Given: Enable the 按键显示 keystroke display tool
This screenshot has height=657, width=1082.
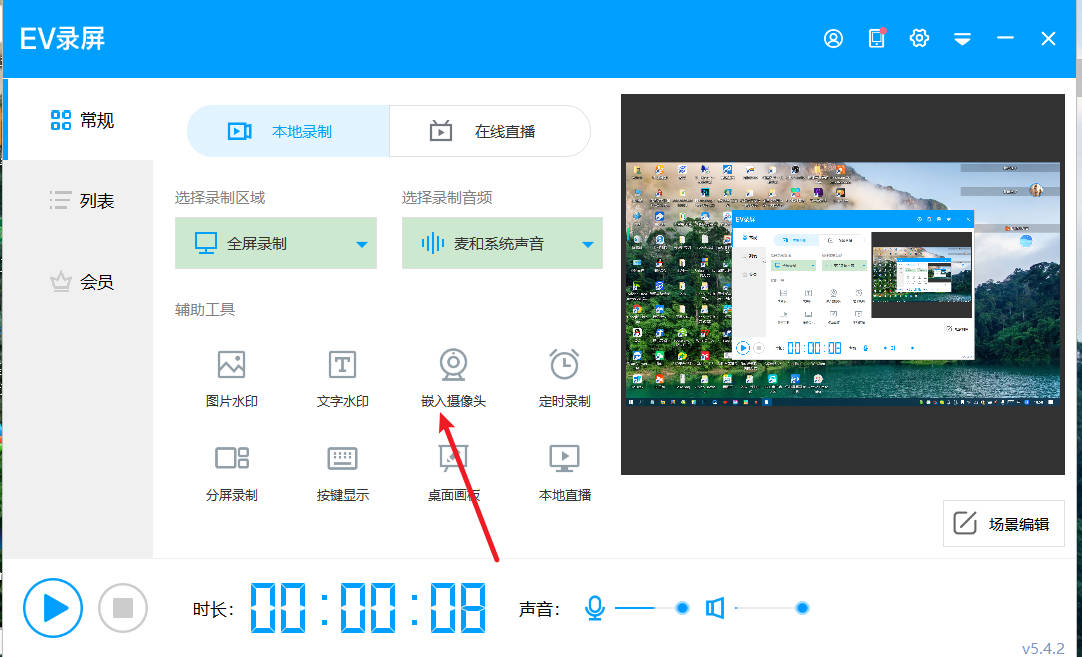Looking at the screenshot, I should 342,471.
